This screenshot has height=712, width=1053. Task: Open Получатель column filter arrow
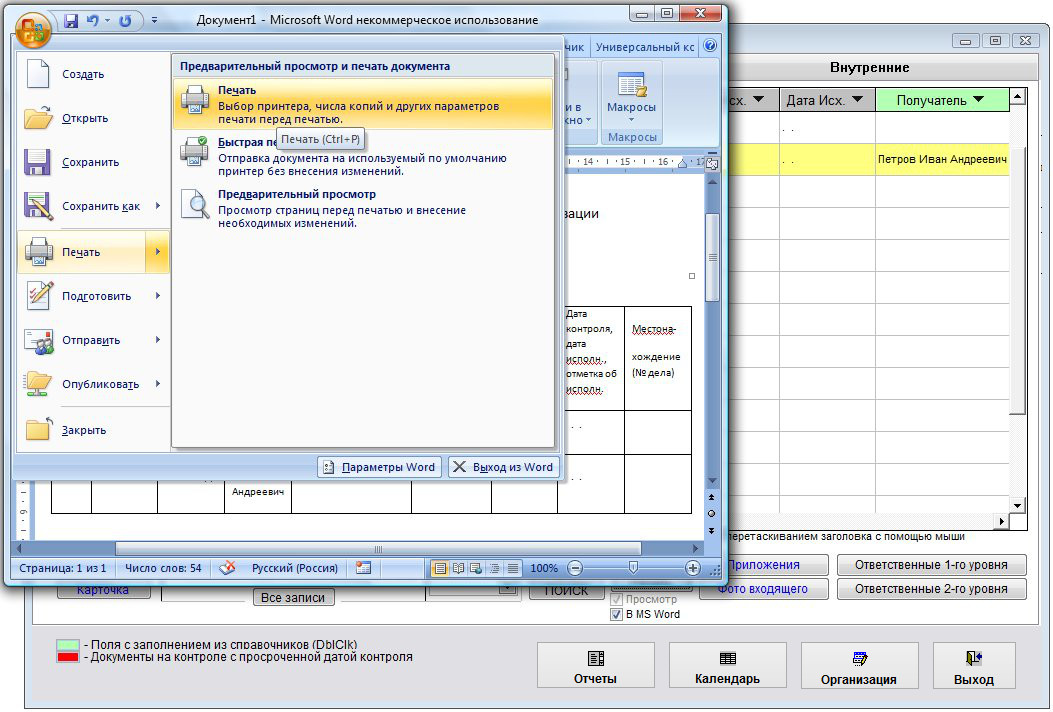pos(978,99)
